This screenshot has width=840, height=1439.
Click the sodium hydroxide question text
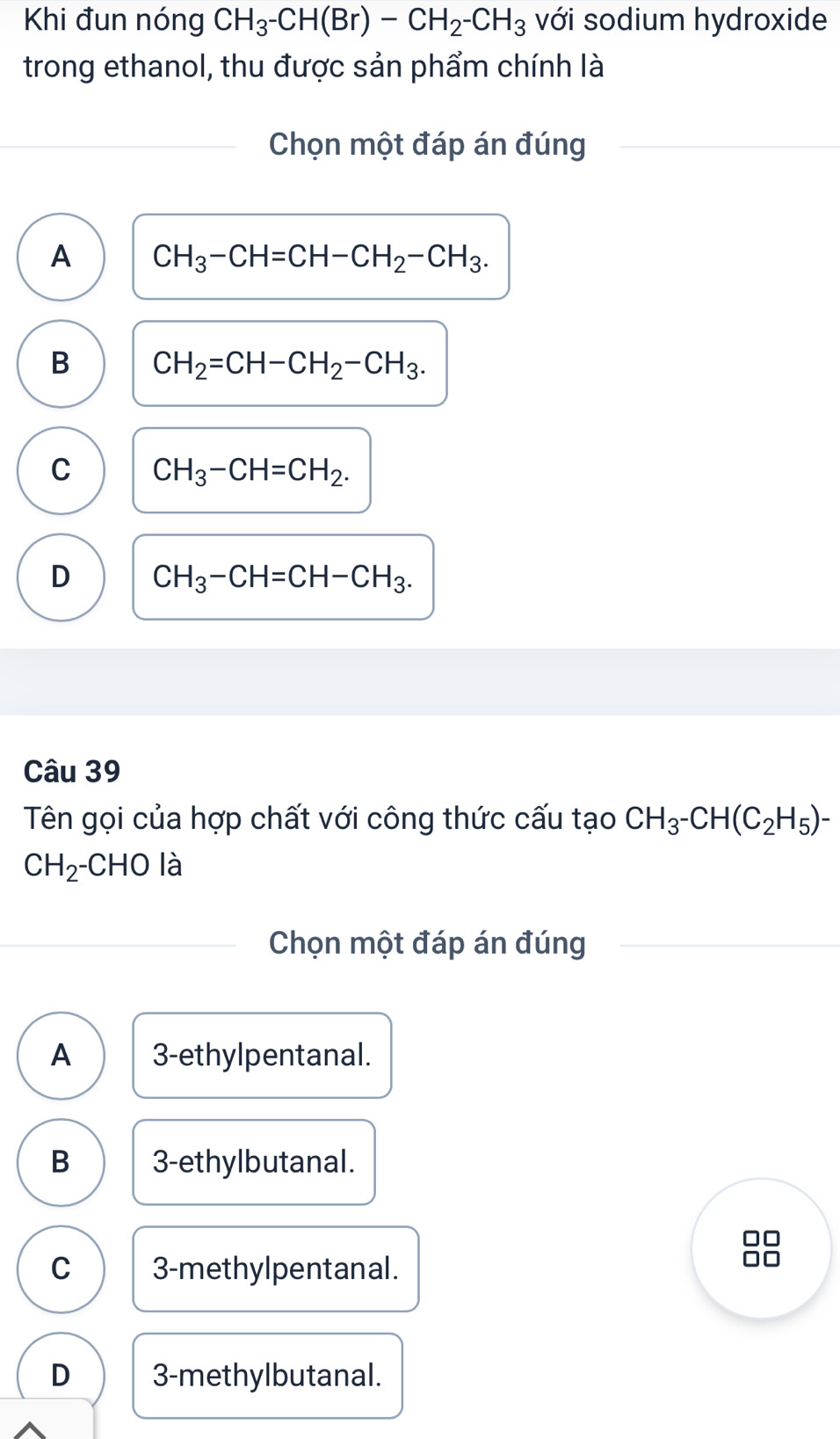pos(425,42)
